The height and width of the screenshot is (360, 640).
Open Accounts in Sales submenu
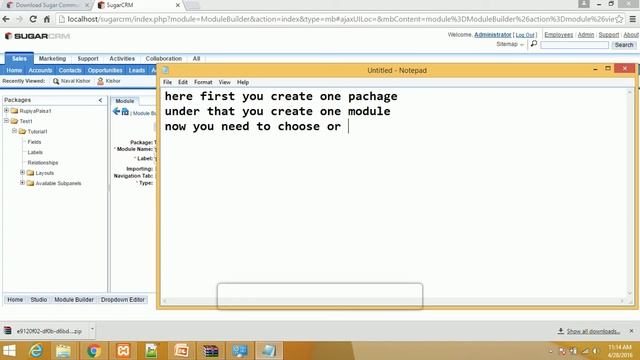click(x=40, y=70)
